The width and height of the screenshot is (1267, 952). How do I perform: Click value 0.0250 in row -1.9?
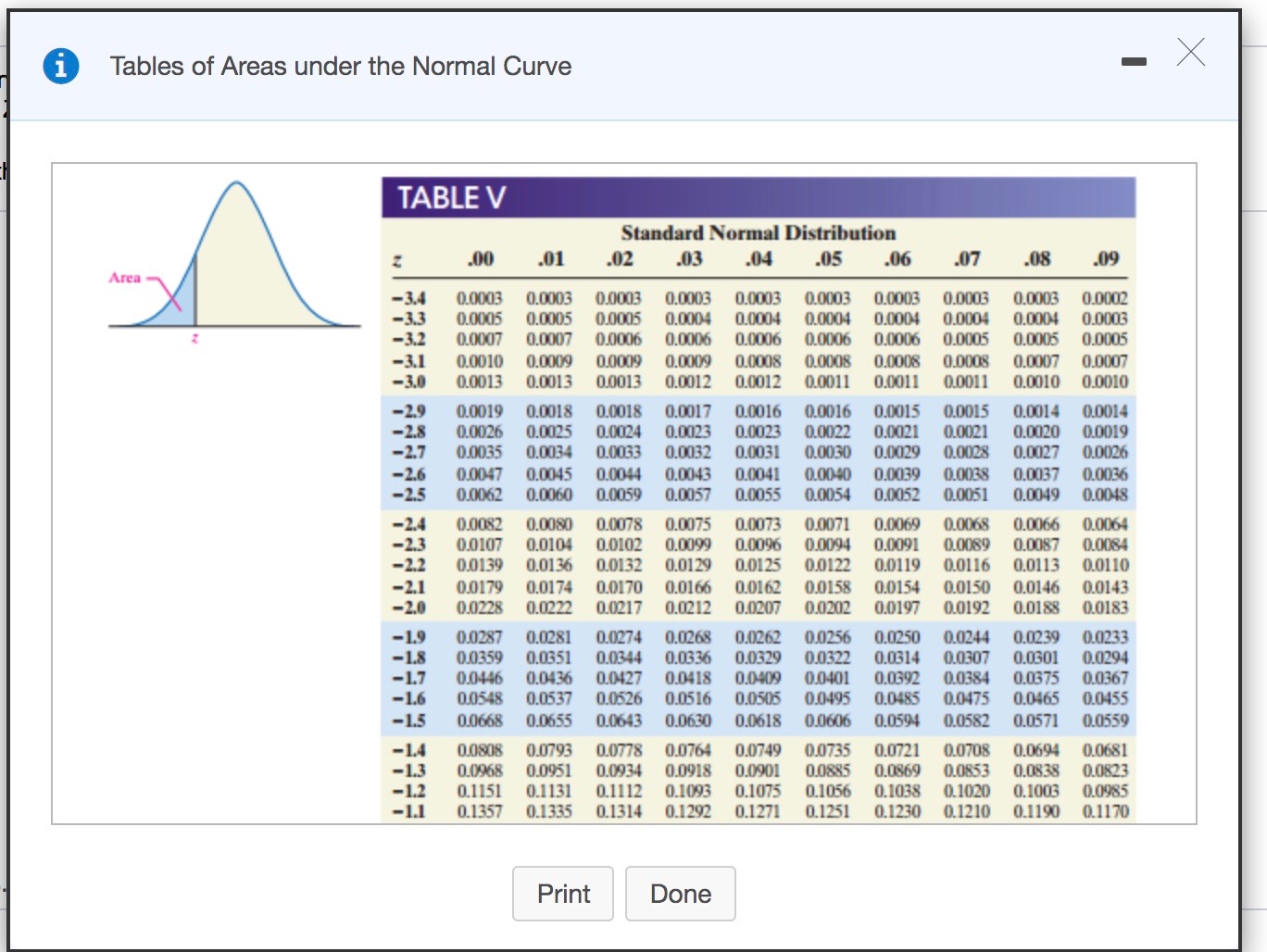897,637
